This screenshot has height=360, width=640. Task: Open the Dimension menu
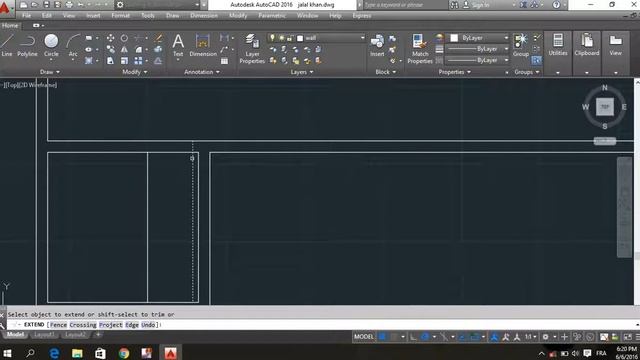(x=204, y=16)
